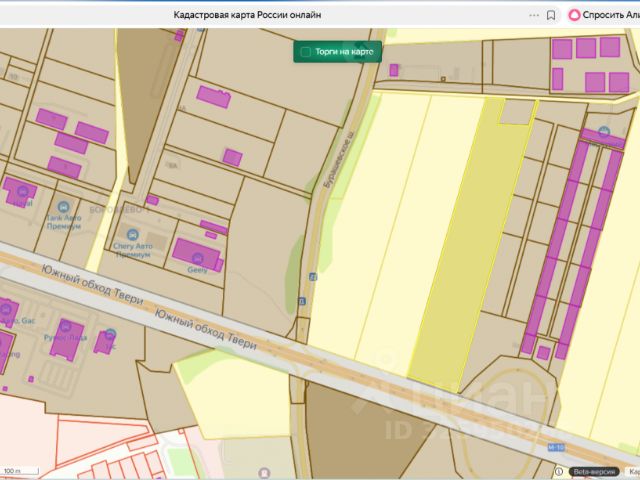Click Спросить Алису assistant button
Image resolution: width=640 pixels, height=480 pixels.
(x=604, y=14)
